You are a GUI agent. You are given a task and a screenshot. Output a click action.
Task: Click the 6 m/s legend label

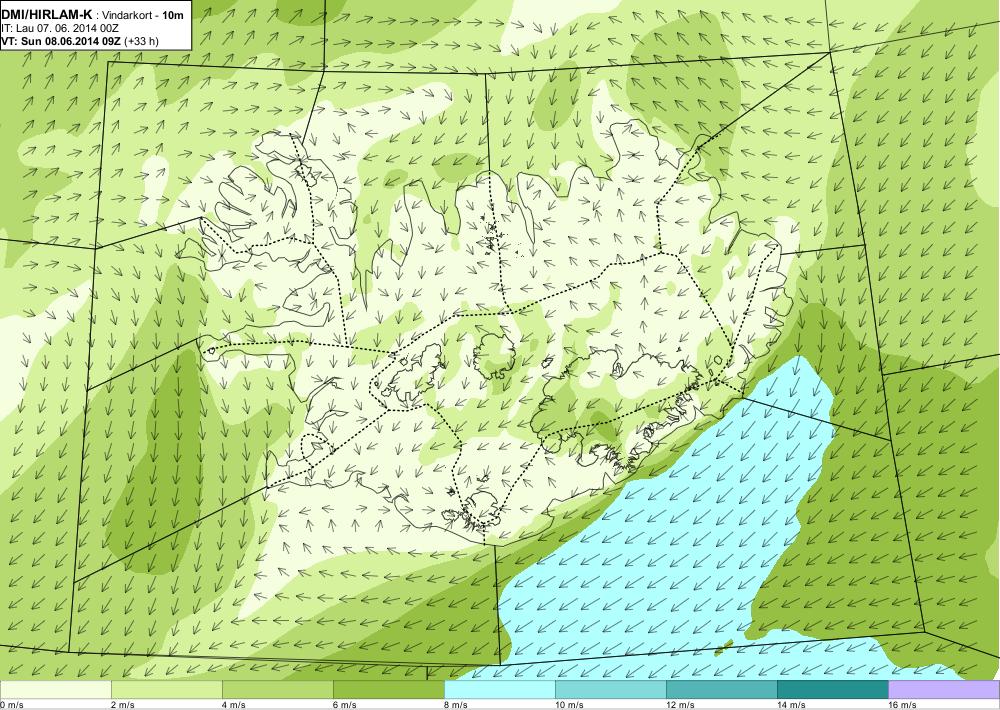(344, 705)
